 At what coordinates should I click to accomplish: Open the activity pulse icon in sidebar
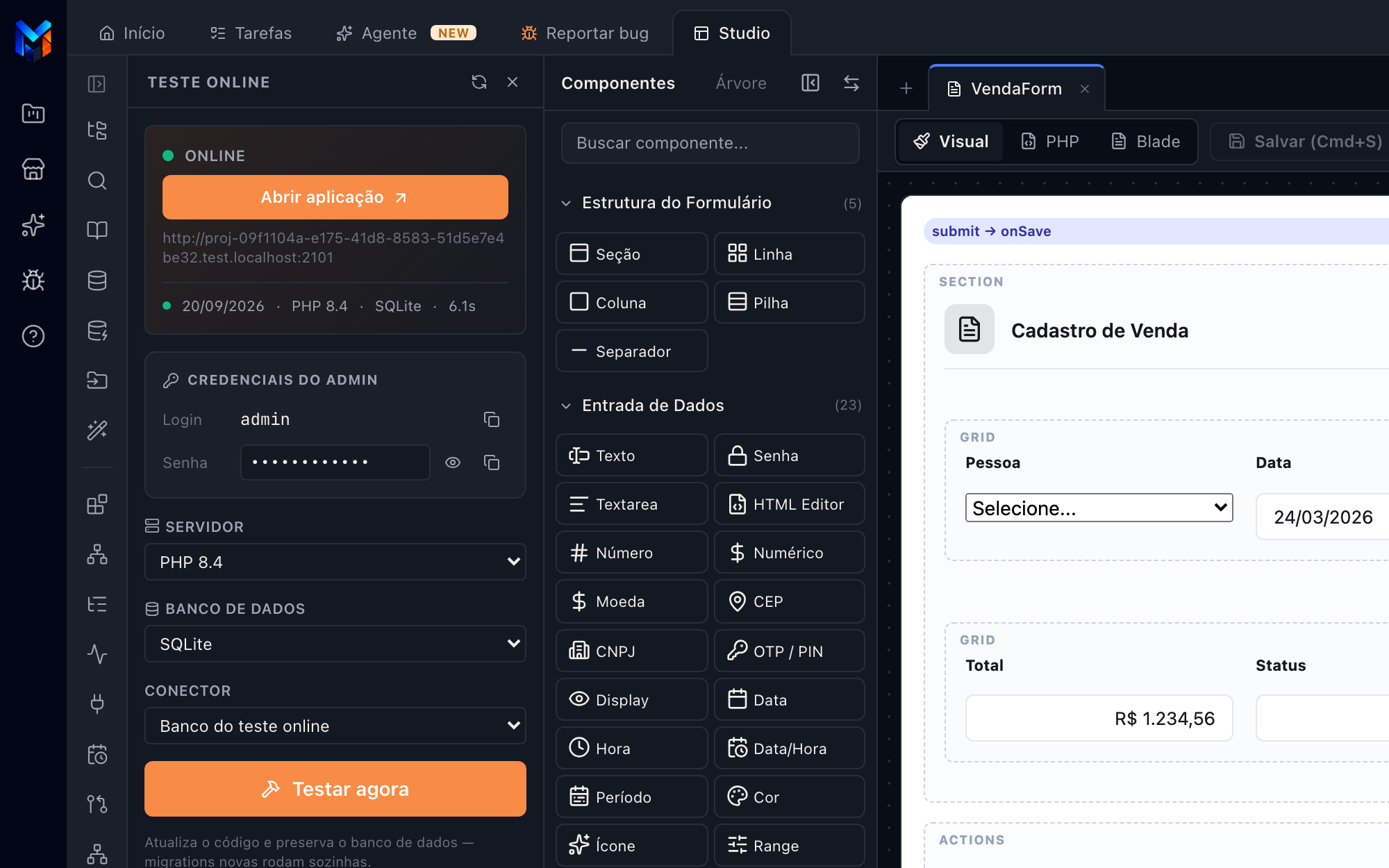97,654
